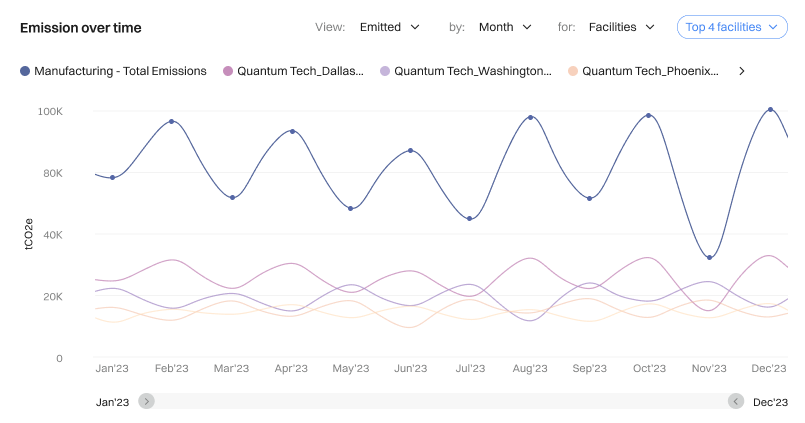Screen dimensions: 805x423
Task: Toggle Quantum Tech_Phoenix legend series
Action: tap(650, 71)
